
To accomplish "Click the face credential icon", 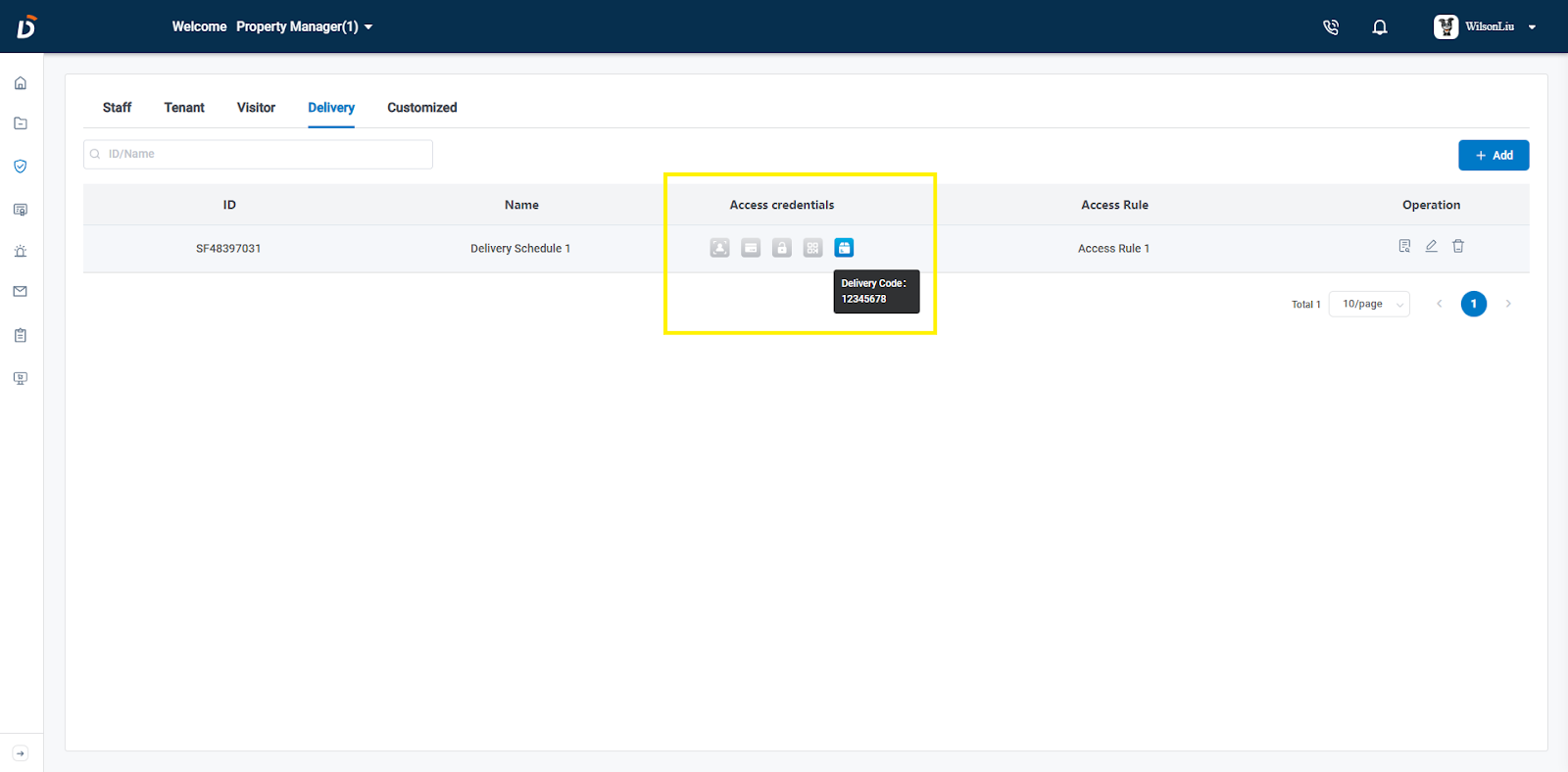I will [x=719, y=248].
